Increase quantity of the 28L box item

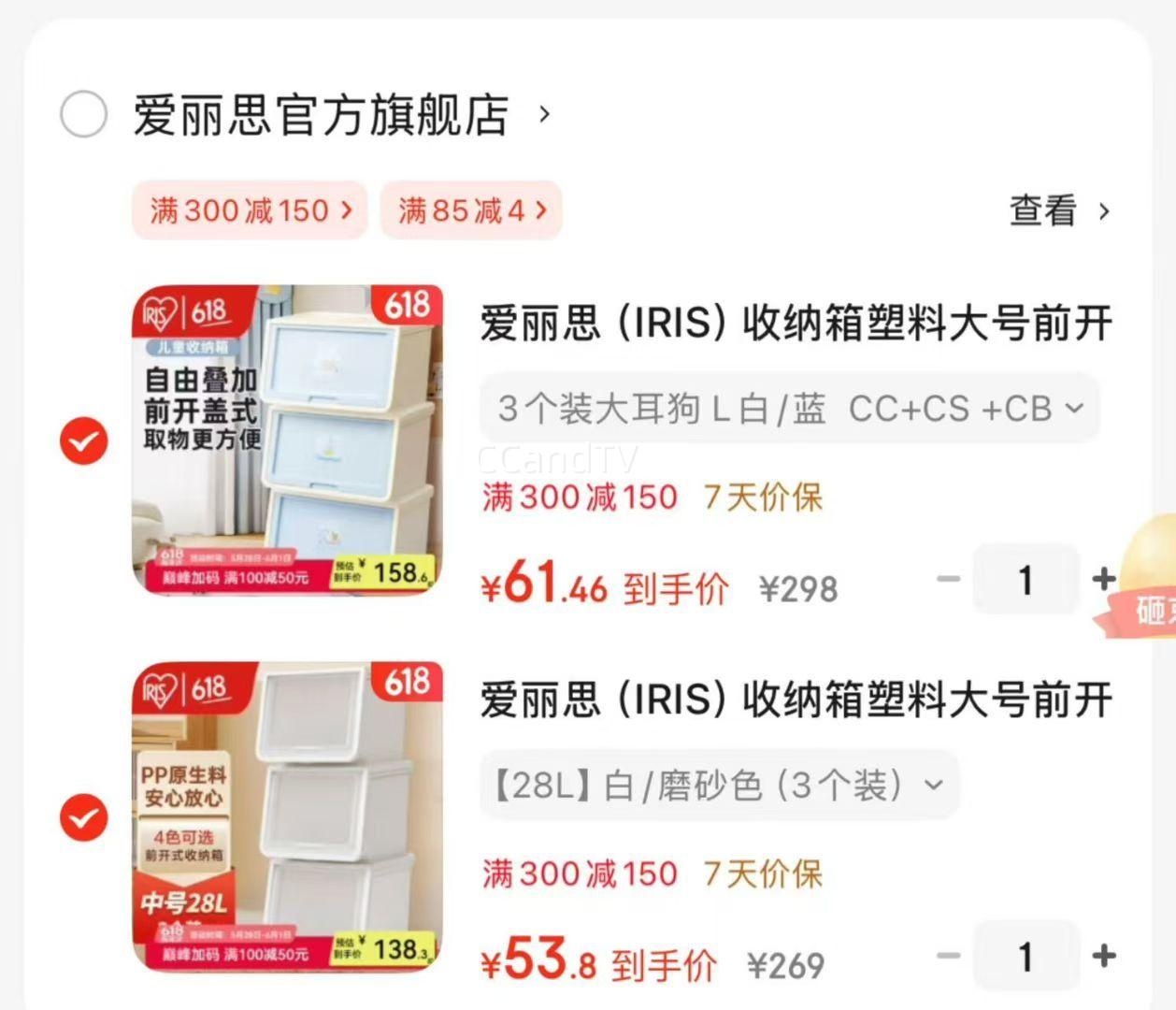1104,956
